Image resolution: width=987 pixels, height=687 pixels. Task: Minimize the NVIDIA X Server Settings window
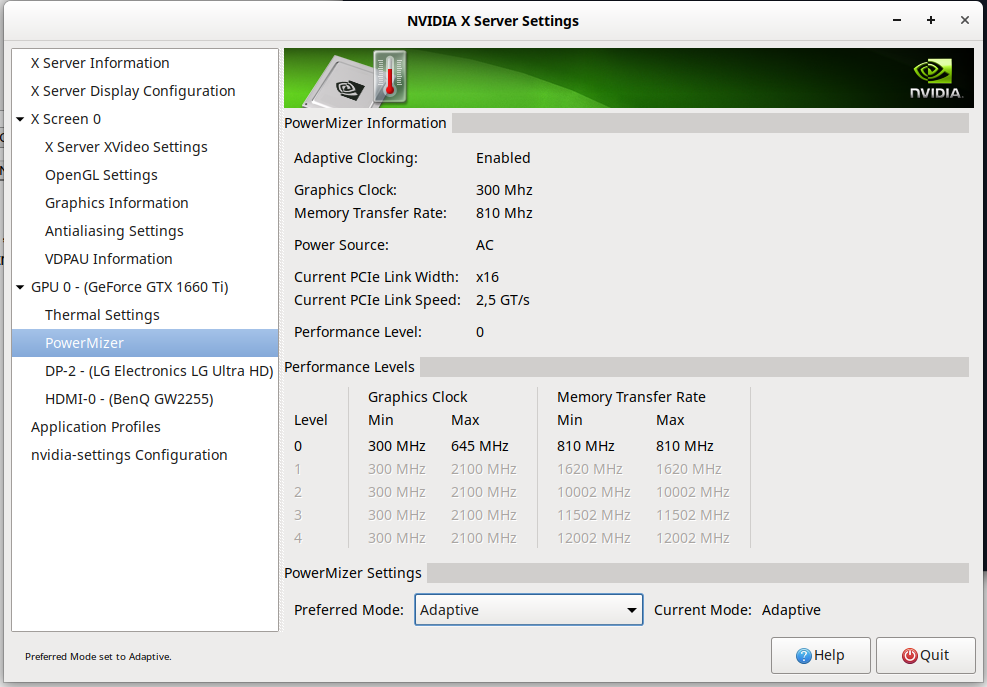(x=897, y=21)
